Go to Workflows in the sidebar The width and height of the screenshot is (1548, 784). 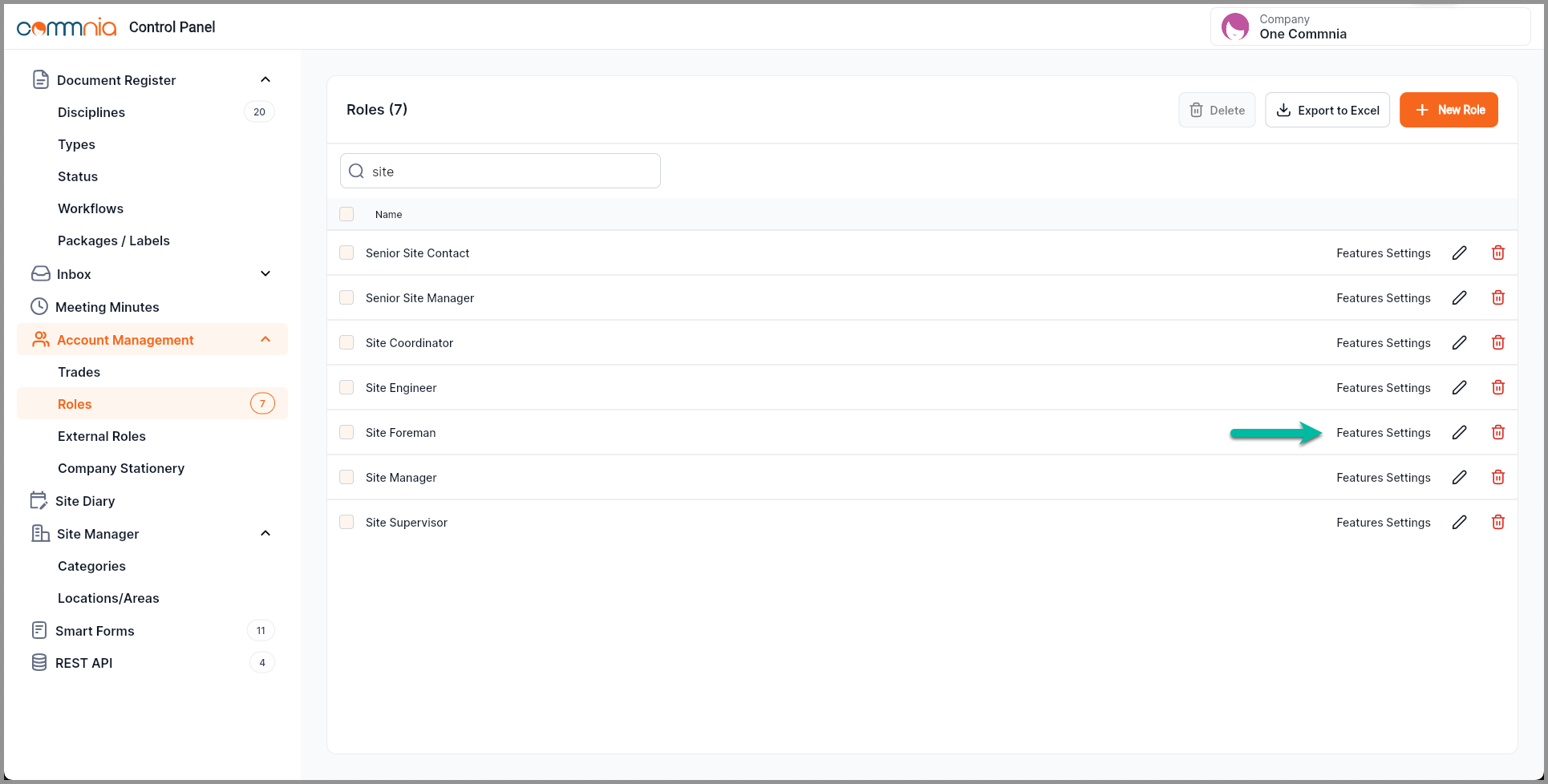(x=91, y=208)
